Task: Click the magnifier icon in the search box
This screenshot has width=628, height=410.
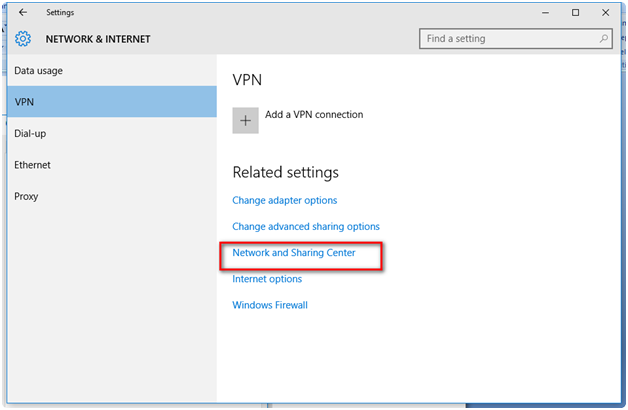Action: 604,39
